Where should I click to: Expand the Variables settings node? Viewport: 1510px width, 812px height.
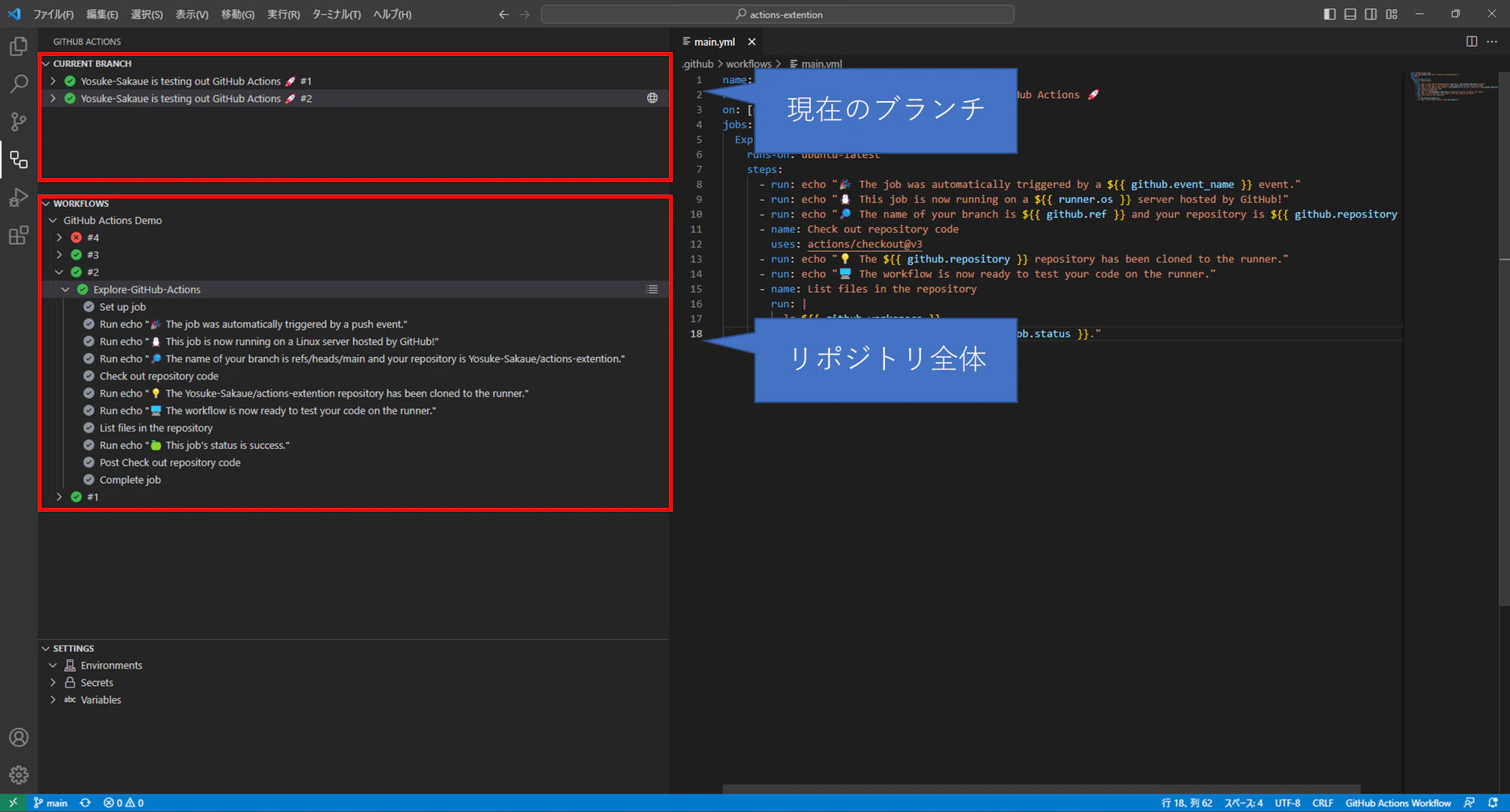click(x=53, y=700)
